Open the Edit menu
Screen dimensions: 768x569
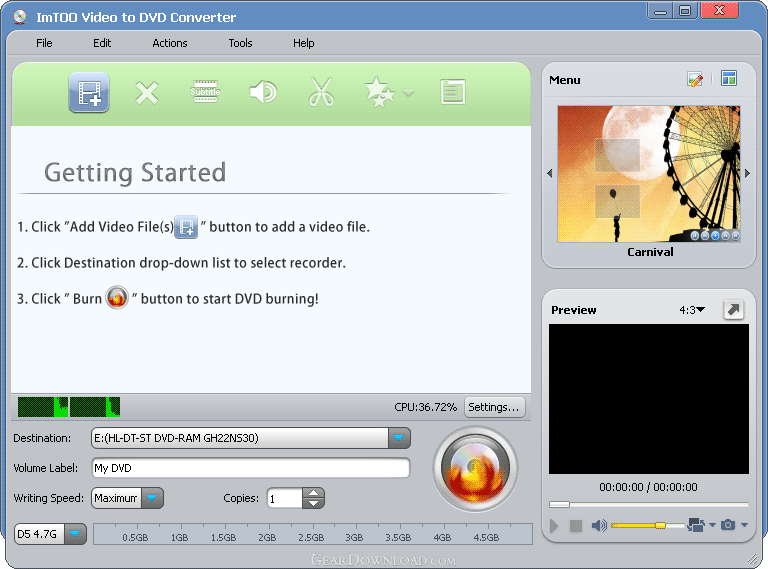(102, 43)
